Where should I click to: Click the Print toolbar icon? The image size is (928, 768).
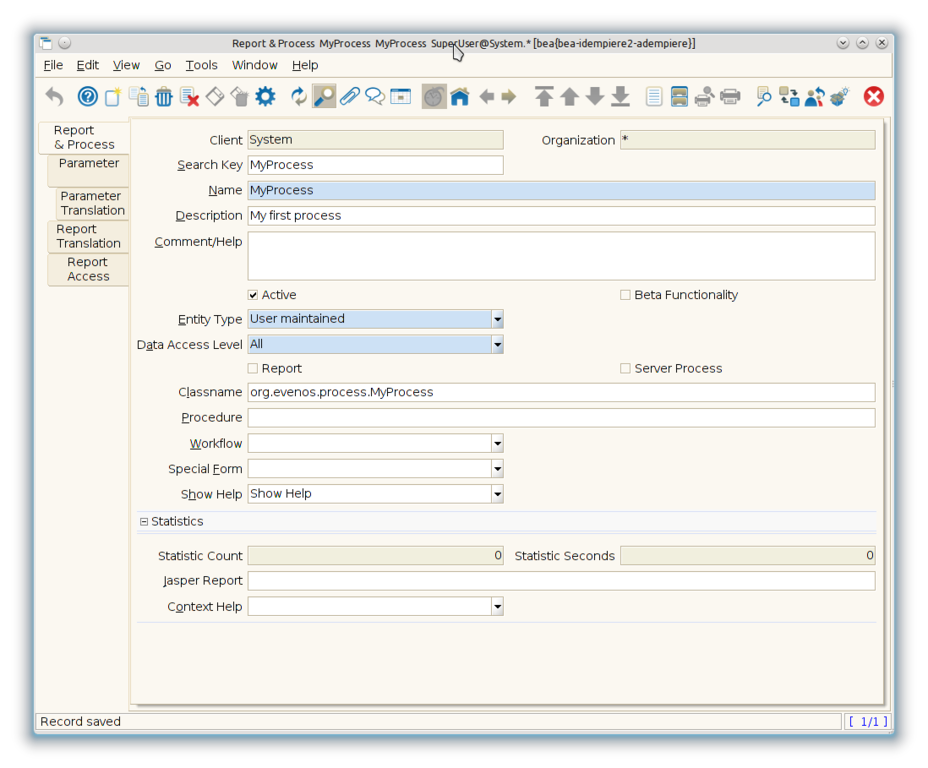(x=730, y=96)
